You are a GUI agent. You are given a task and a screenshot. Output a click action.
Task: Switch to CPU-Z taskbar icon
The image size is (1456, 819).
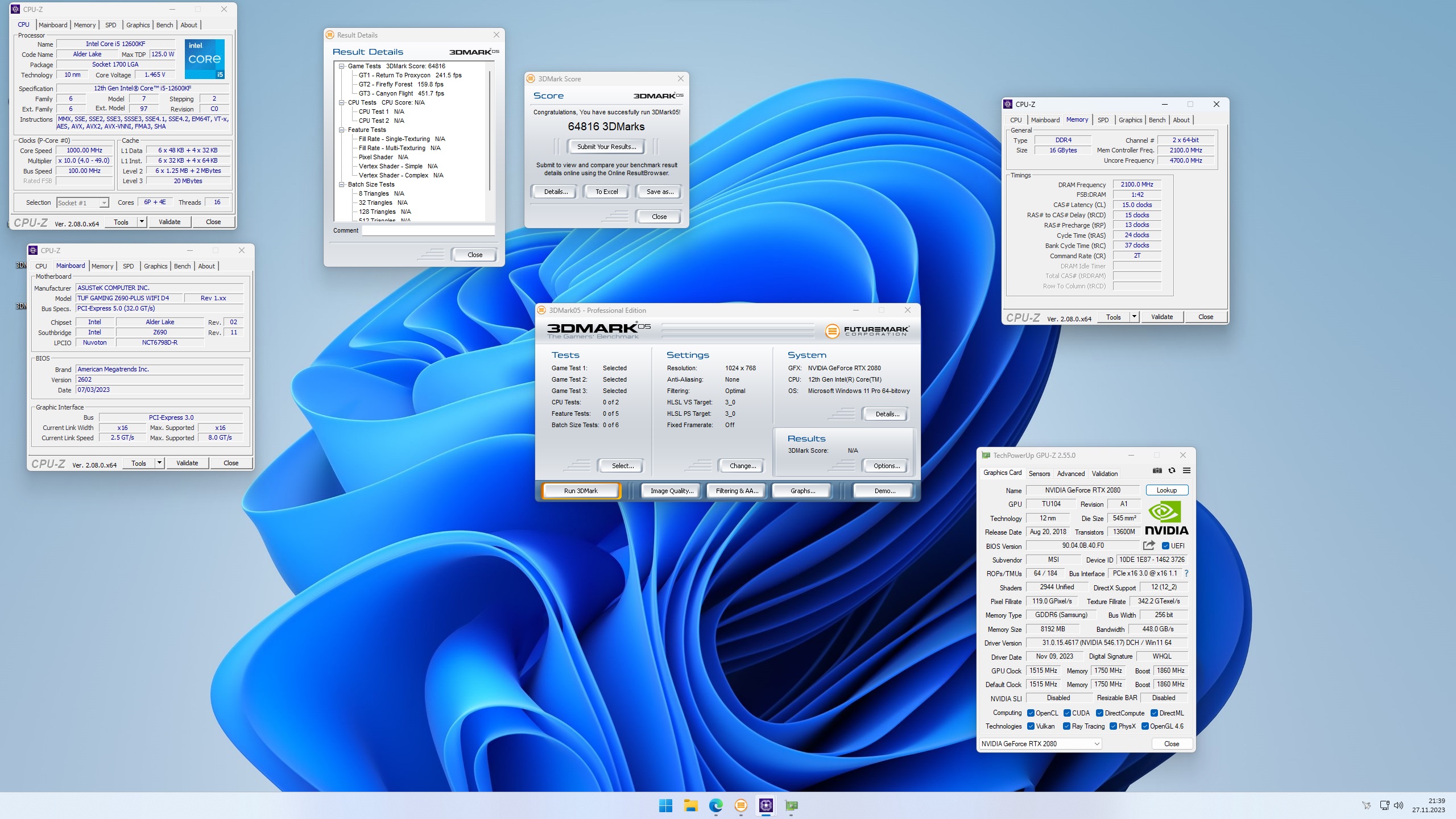click(x=766, y=805)
